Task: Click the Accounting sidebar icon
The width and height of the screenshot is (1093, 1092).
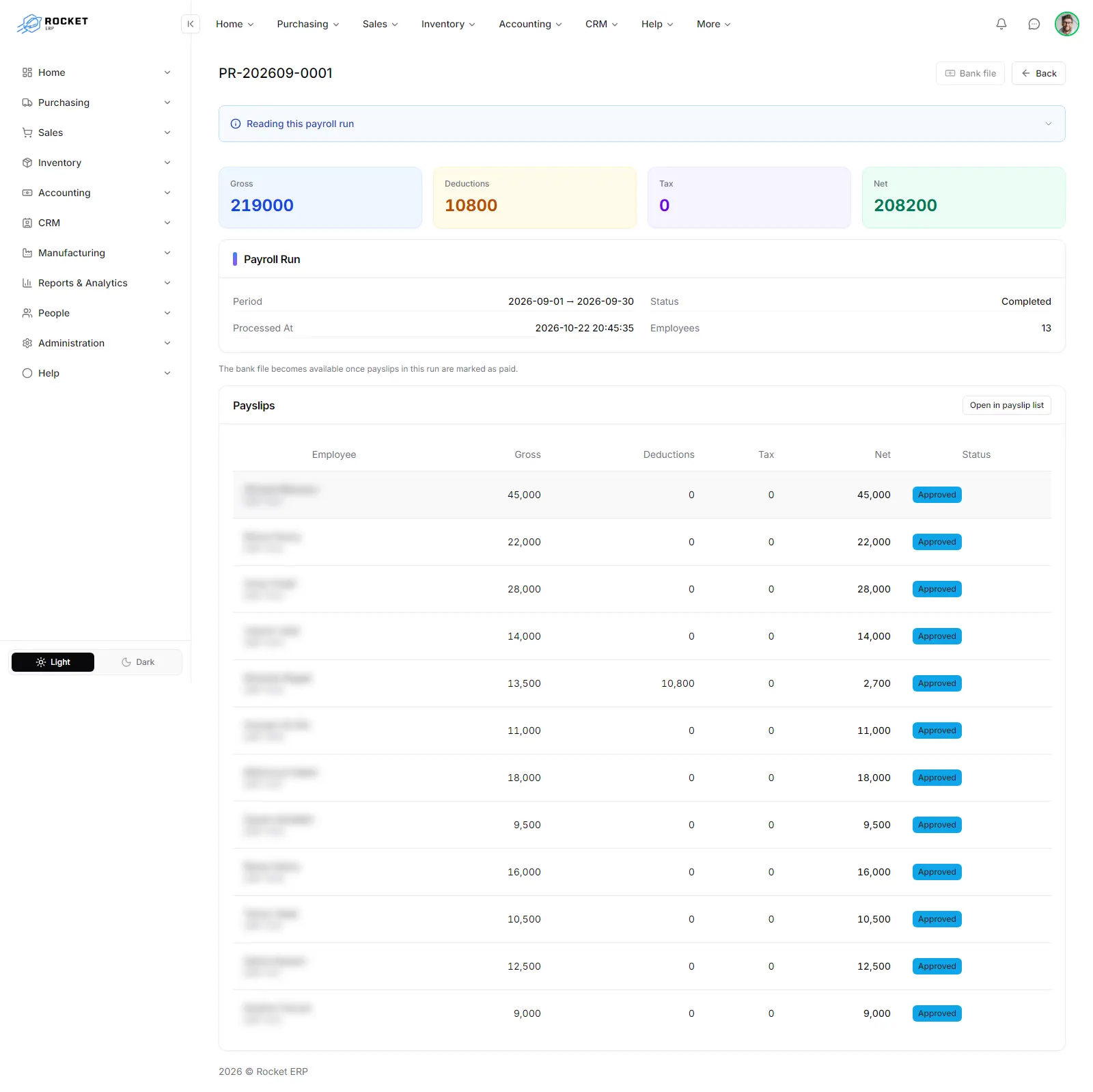Action: [x=27, y=193]
